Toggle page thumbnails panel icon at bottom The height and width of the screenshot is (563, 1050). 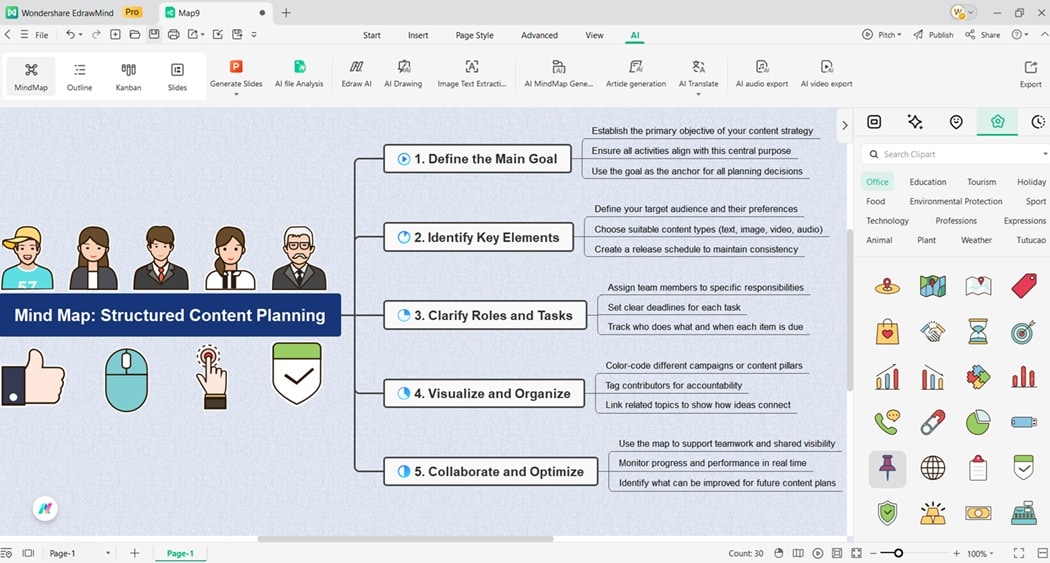(28, 553)
